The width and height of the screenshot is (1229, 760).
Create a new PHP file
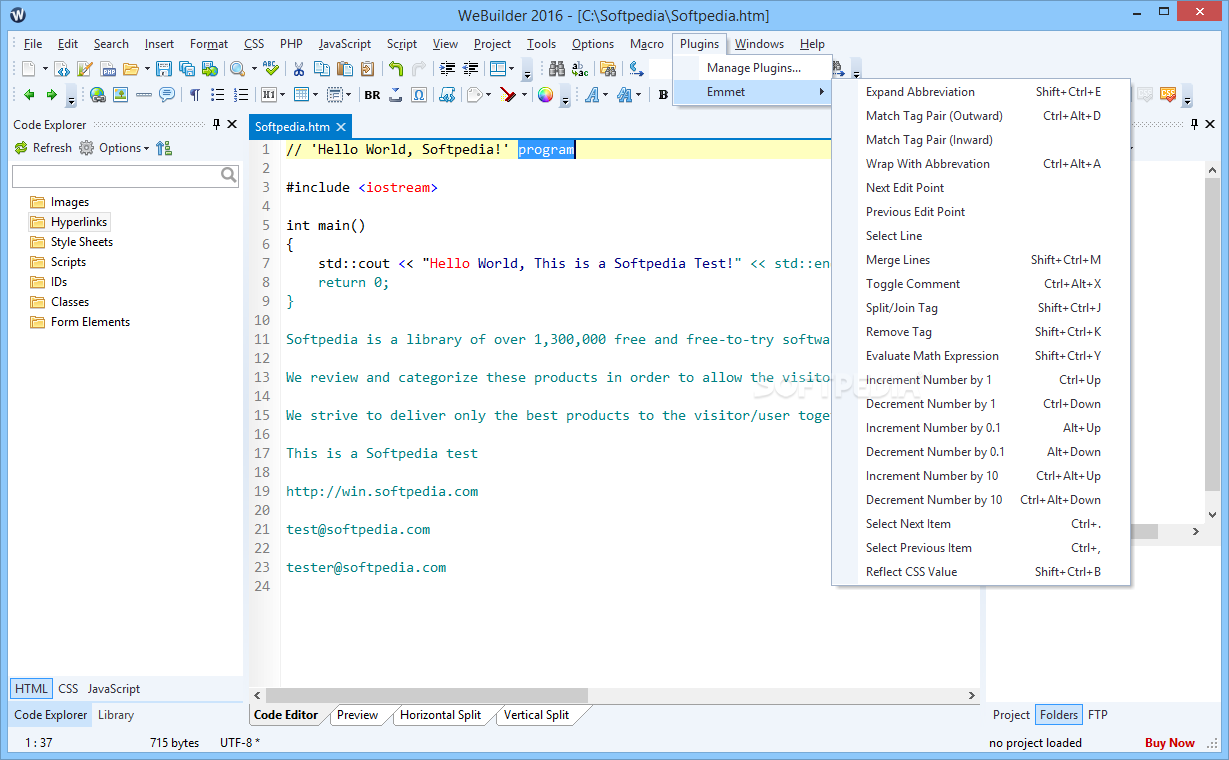(x=108, y=69)
